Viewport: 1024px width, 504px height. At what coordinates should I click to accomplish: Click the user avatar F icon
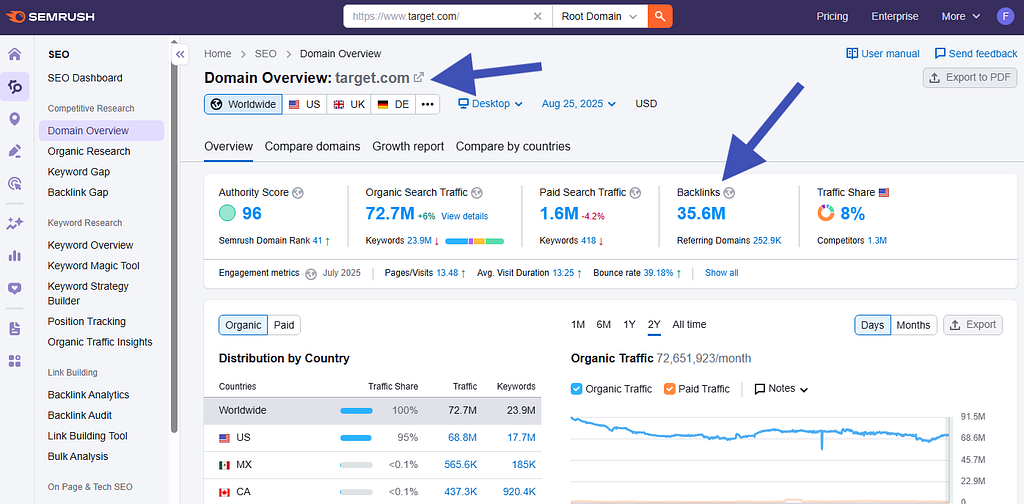tap(1006, 16)
